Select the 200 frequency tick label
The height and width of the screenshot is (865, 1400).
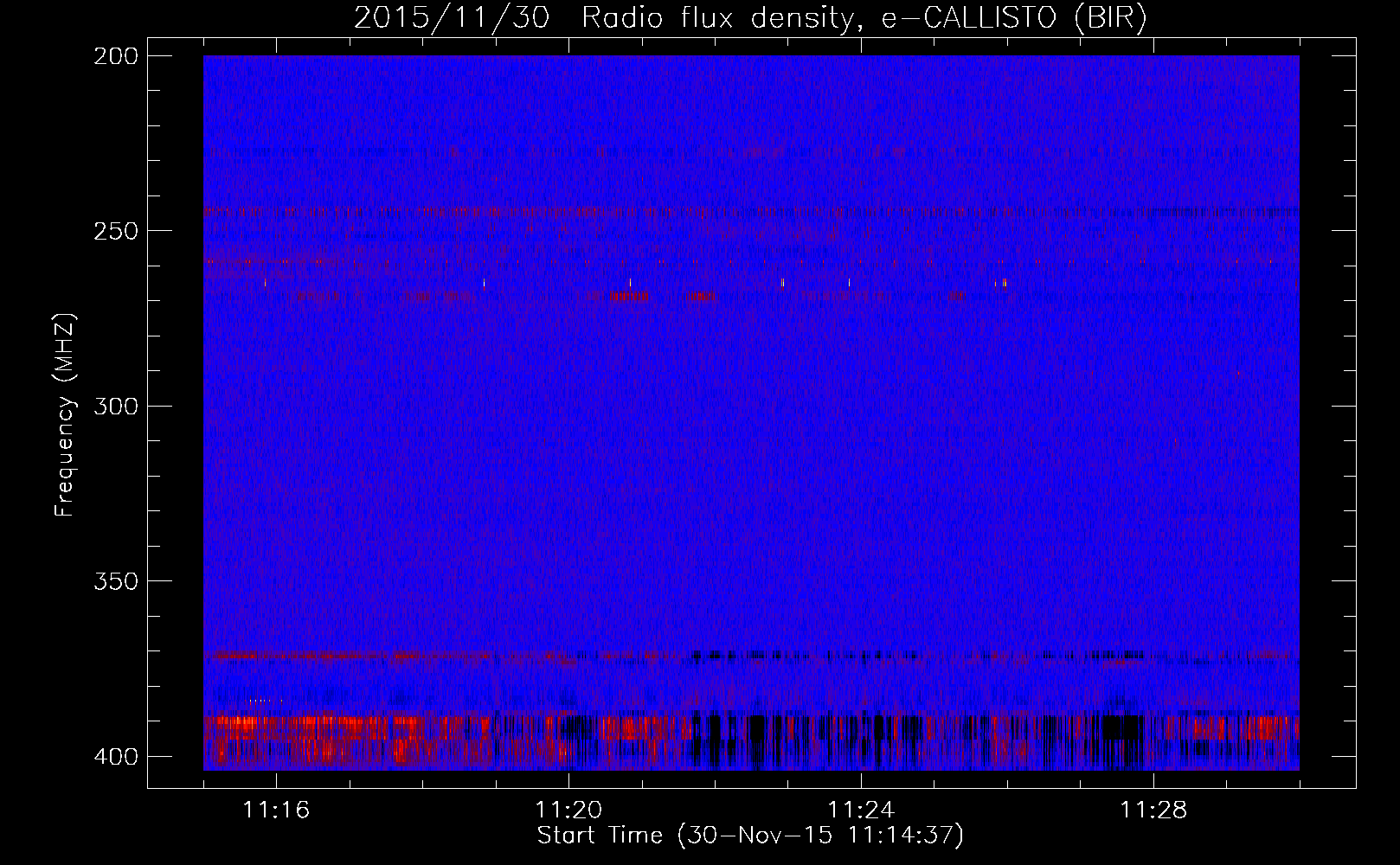pos(115,56)
